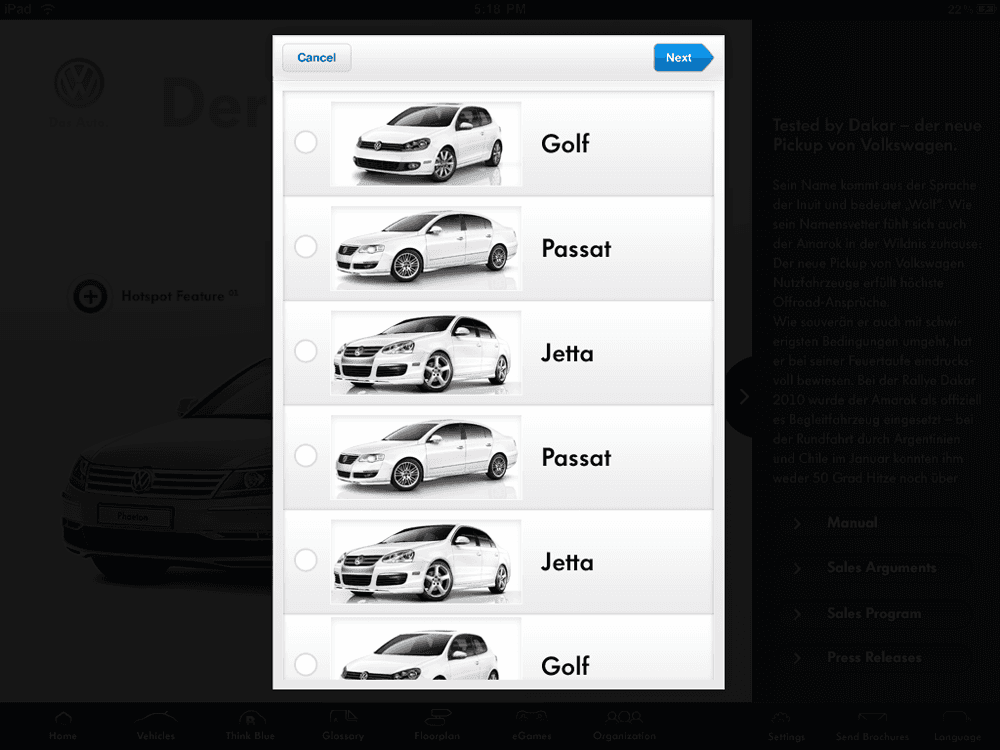Click first Jetta car thumbnail
The image size is (1000, 750).
tap(426, 353)
